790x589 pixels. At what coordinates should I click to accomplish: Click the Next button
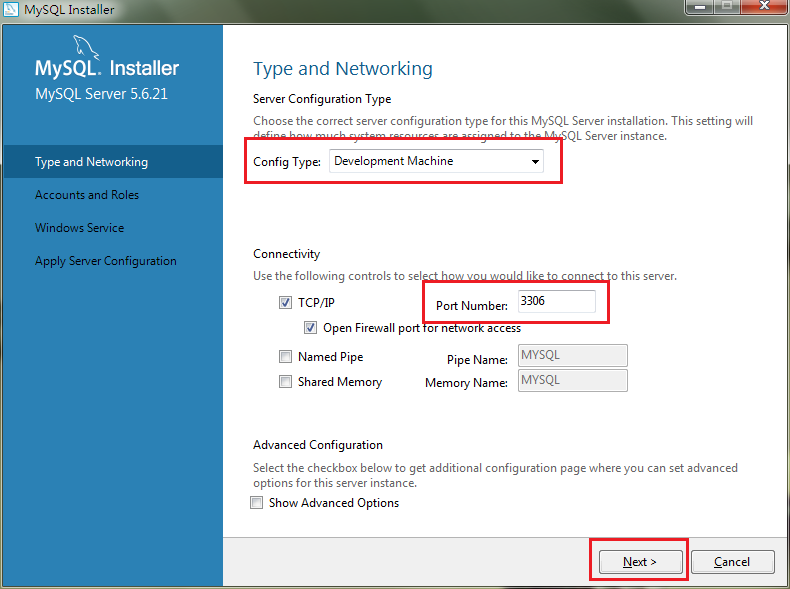[640, 561]
